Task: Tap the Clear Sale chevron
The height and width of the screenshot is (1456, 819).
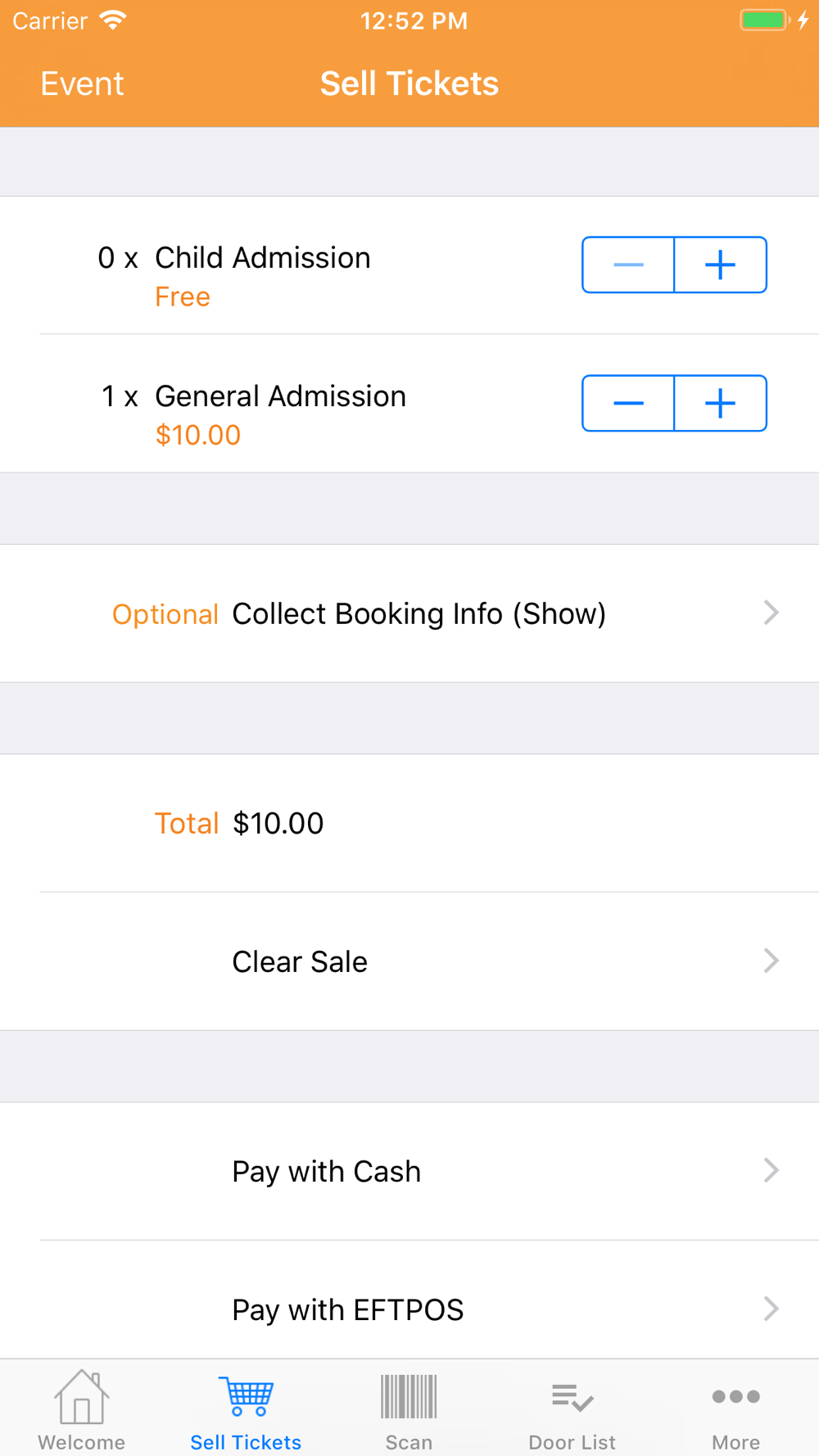Action: 771,961
